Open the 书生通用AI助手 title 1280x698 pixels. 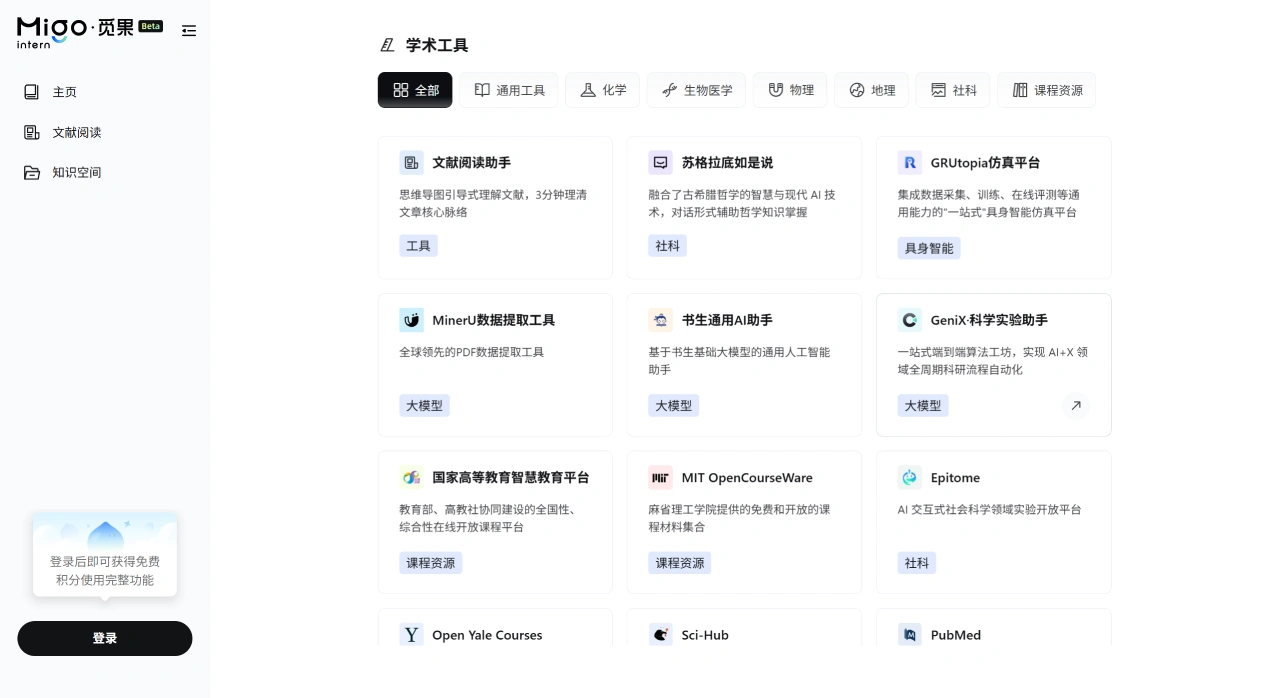[727, 320]
